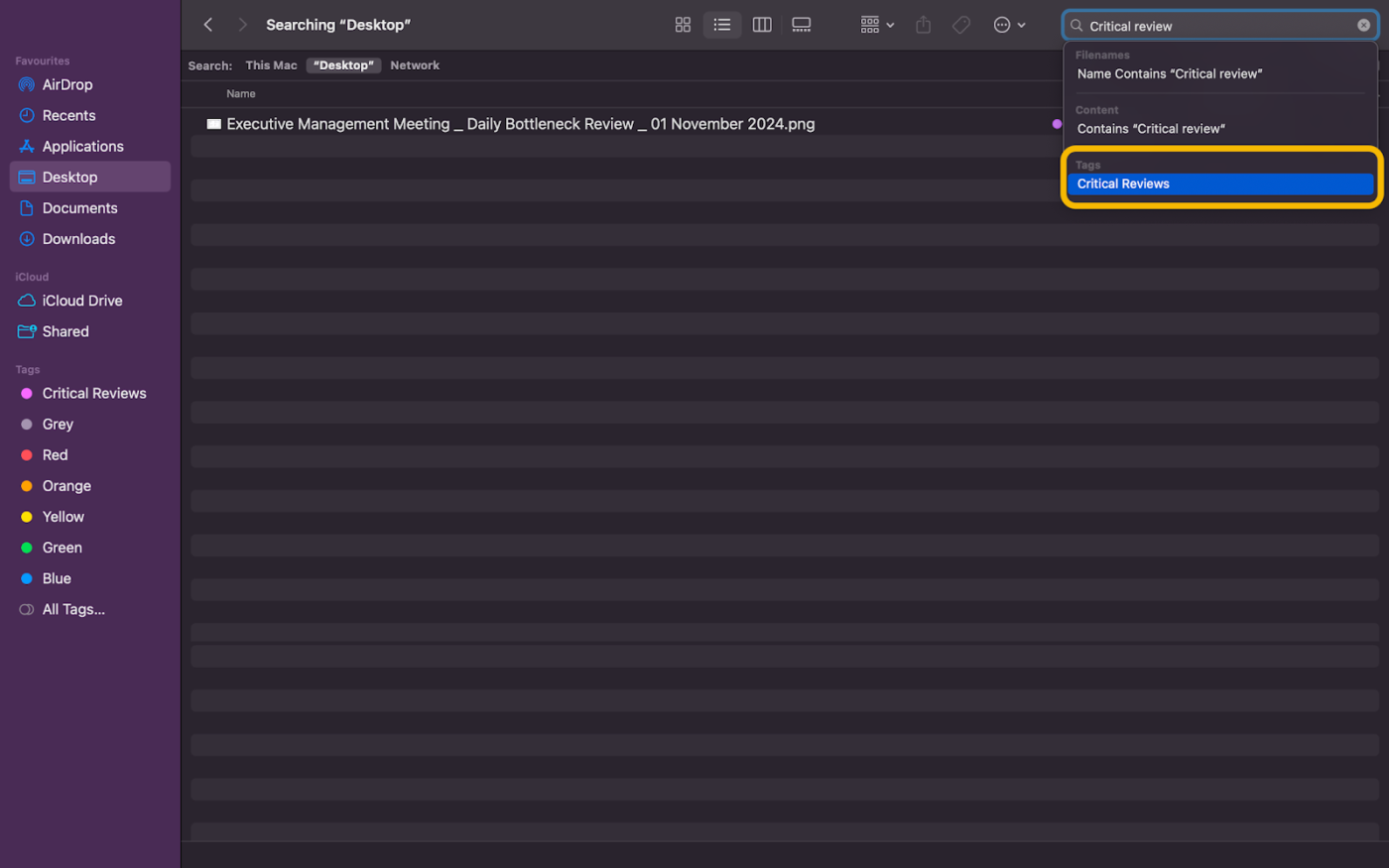
Task: Go back with the back chevron
Action: [x=208, y=25]
